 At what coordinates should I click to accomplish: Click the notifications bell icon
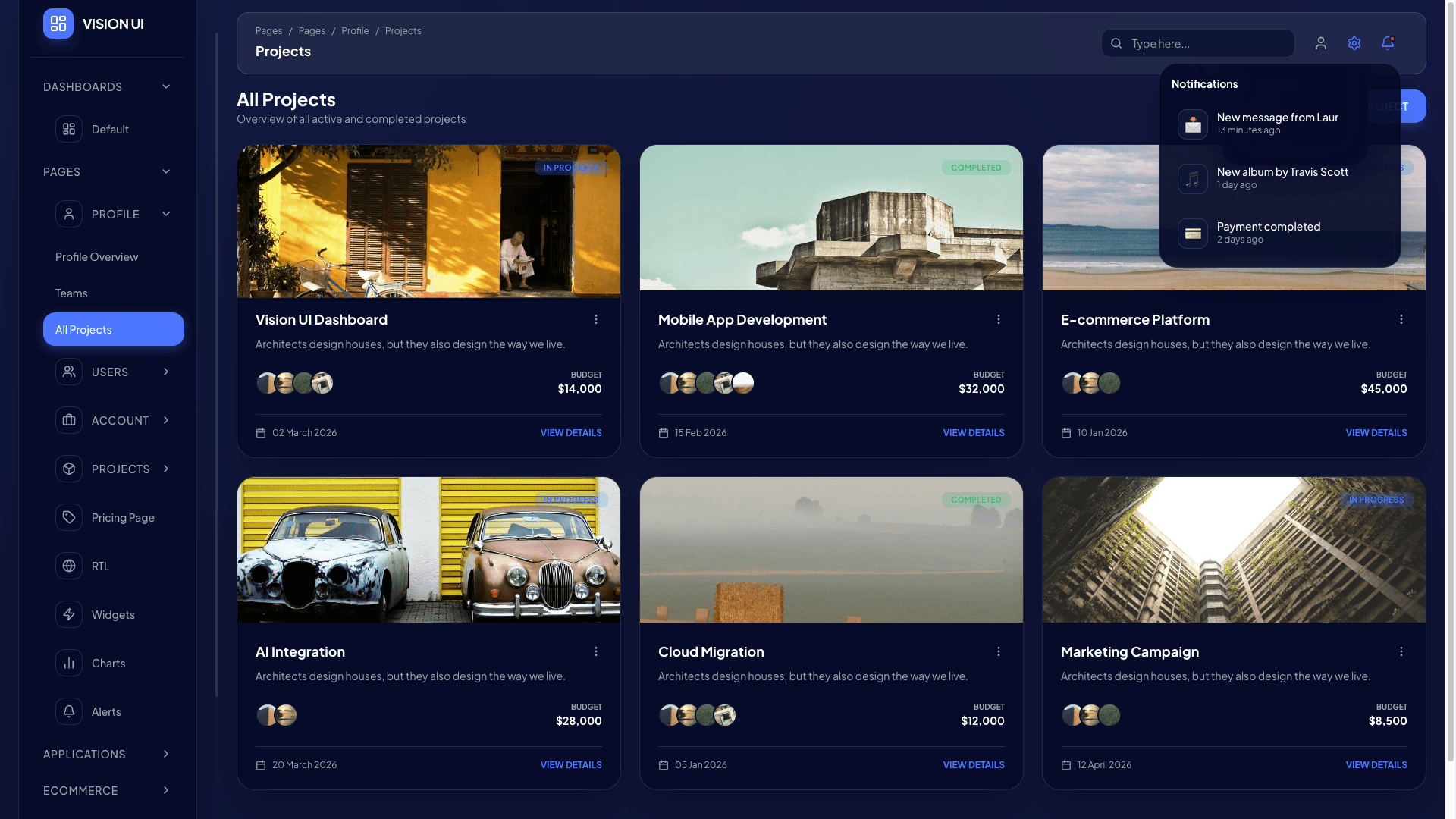click(1388, 43)
